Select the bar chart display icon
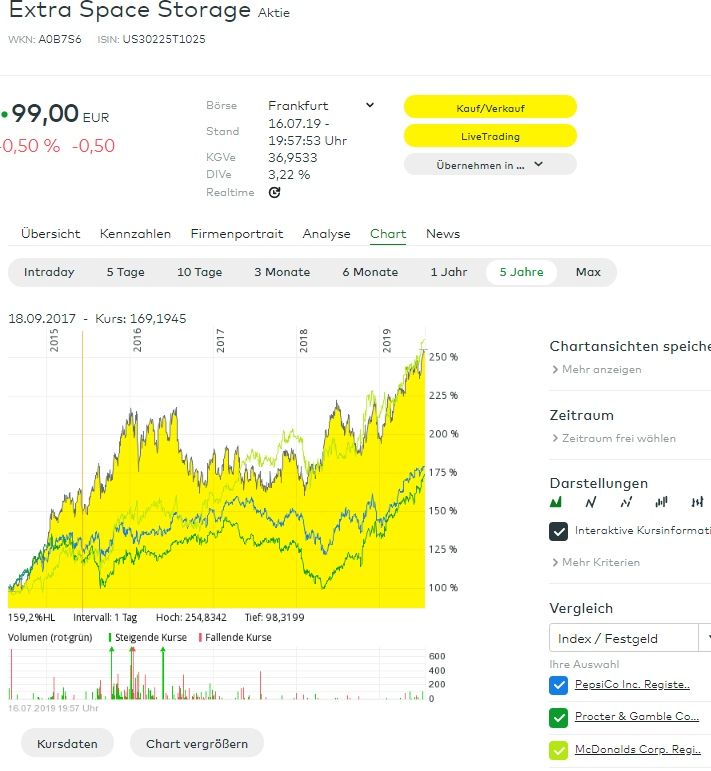 click(661, 502)
